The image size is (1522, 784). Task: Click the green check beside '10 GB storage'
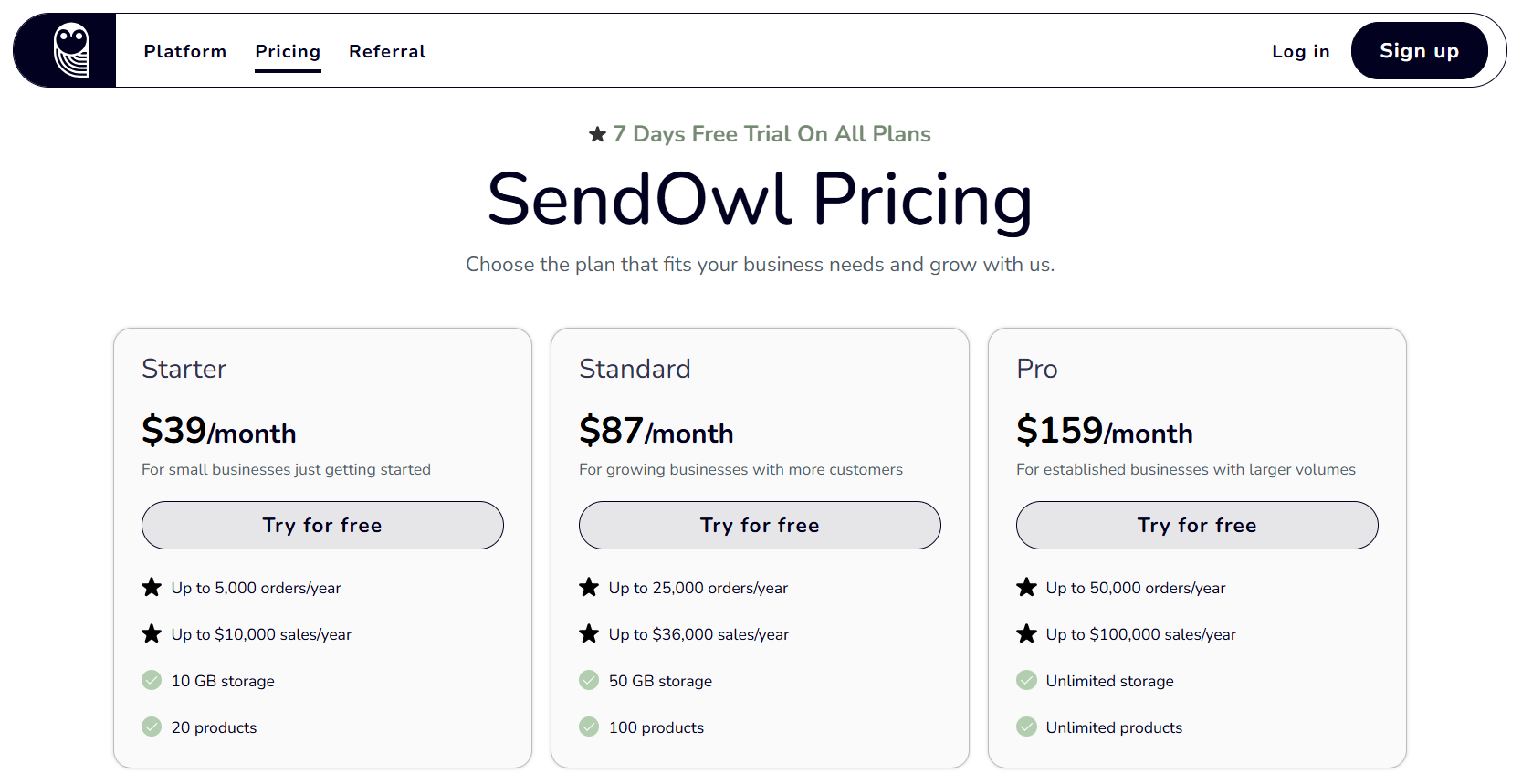tap(152, 680)
